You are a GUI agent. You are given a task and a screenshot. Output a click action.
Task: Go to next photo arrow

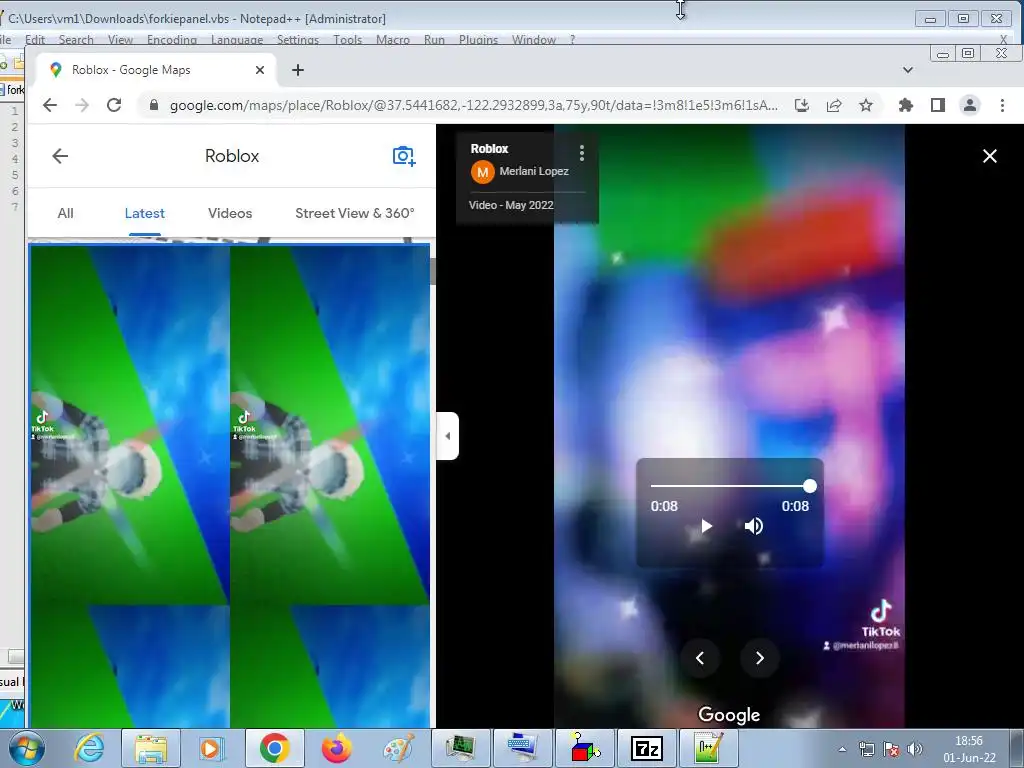tap(760, 658)
